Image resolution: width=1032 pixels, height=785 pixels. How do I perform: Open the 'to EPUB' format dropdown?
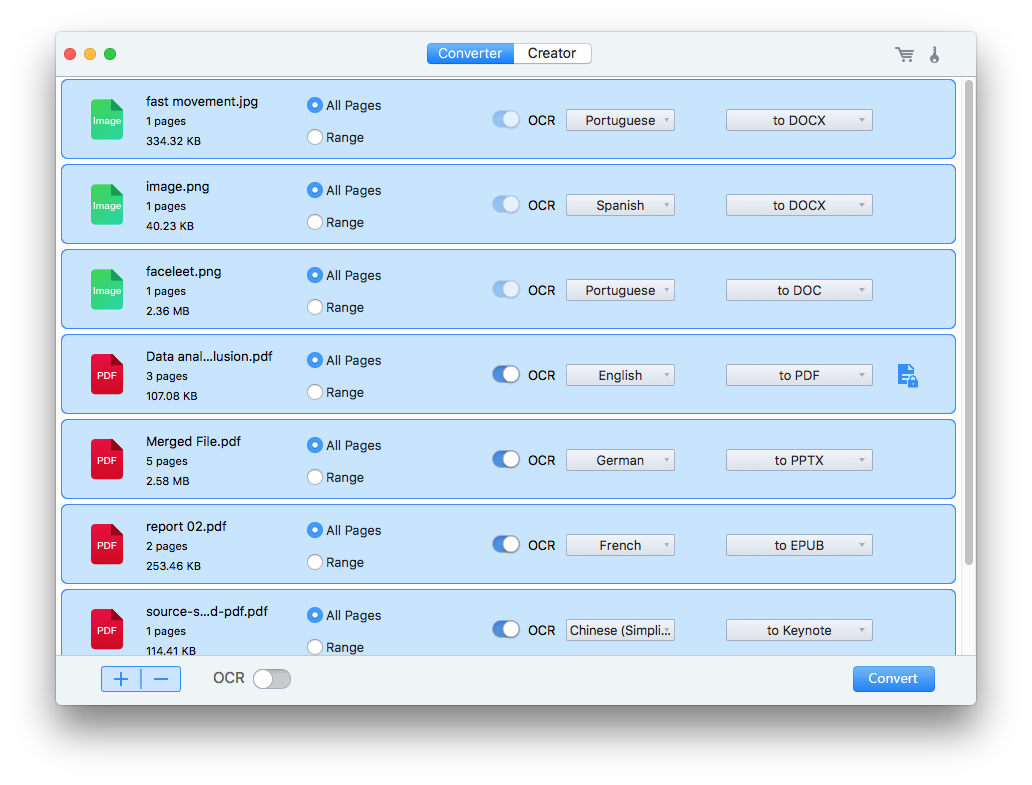799,544
